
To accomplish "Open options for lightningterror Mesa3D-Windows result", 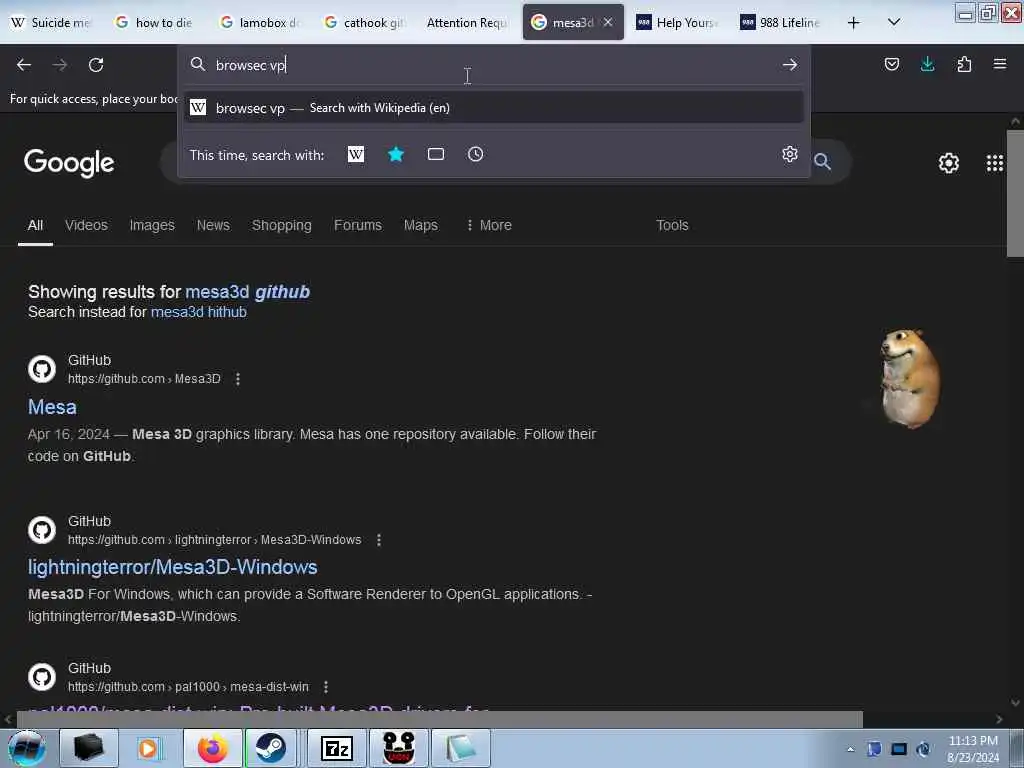I will point(379,540).
